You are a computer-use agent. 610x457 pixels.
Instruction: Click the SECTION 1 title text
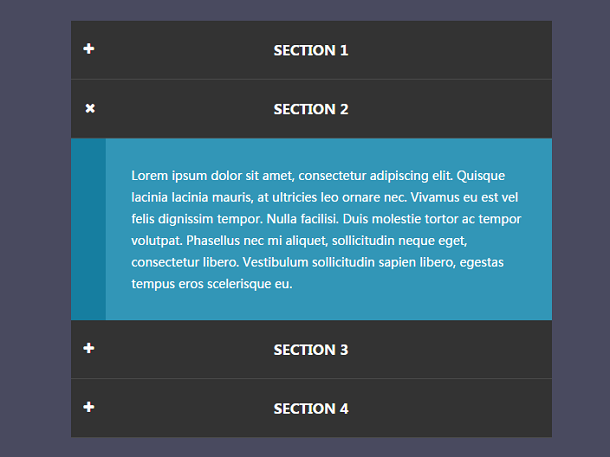(311, 51)
